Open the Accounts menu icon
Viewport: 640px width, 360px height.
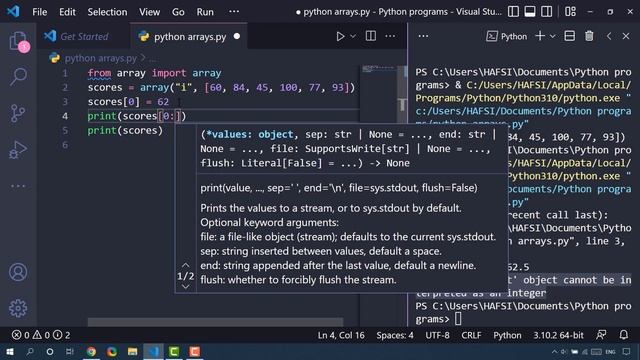(18, 272)
